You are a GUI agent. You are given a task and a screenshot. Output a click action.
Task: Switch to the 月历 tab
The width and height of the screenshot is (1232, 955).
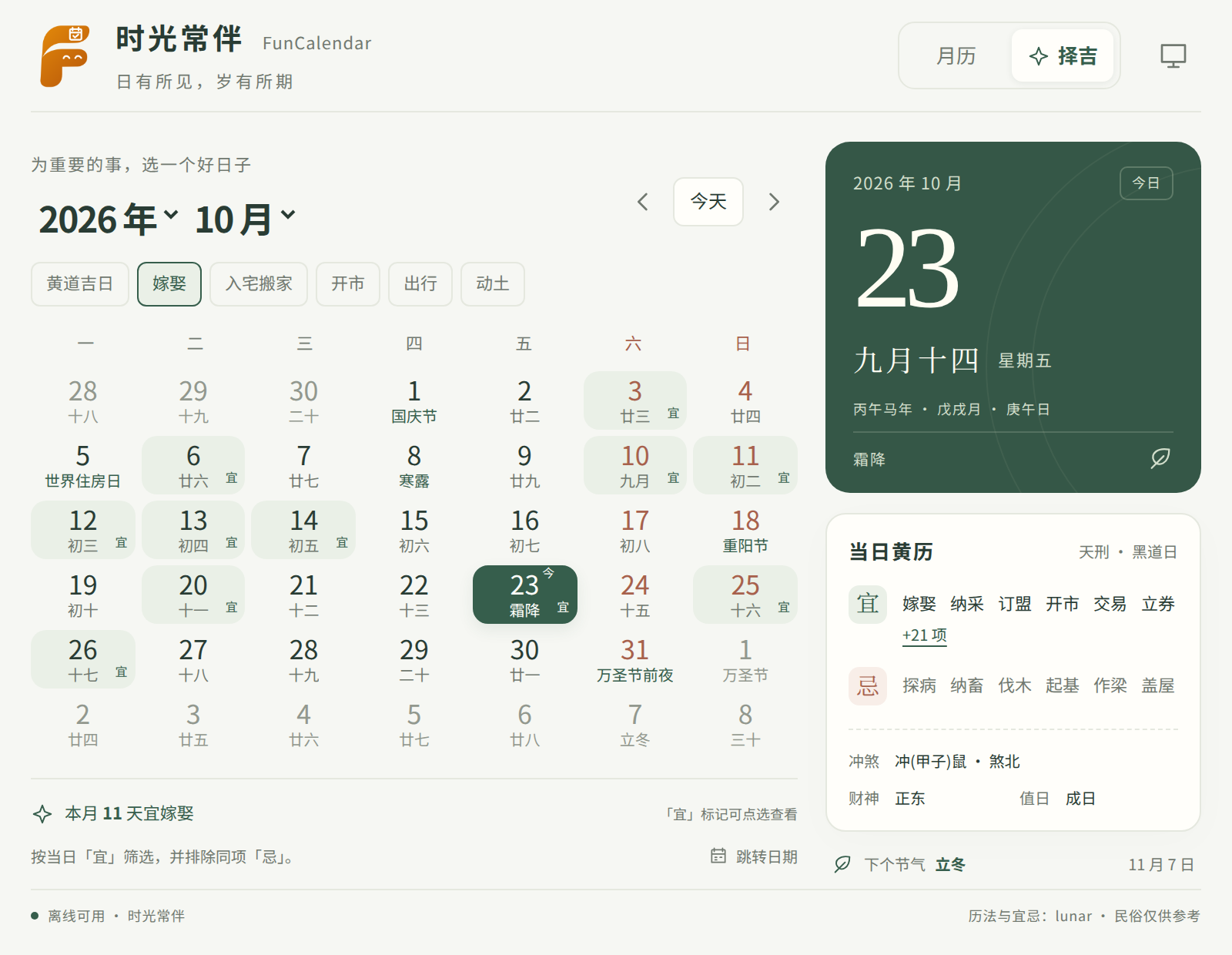pyautogui.click(x=956, y=55)
